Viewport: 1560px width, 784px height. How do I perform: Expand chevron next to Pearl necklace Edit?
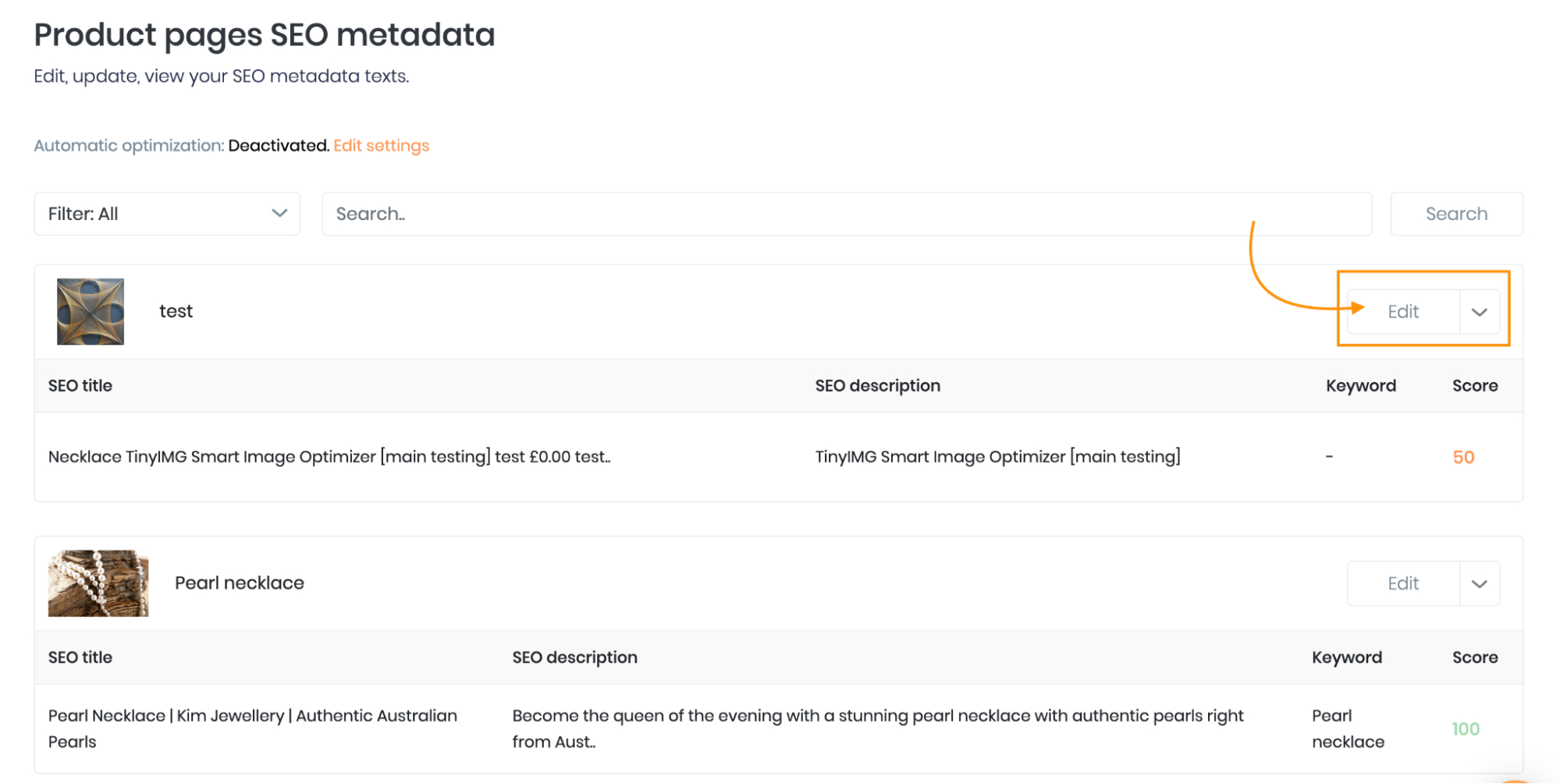[x=1480, y=584]
